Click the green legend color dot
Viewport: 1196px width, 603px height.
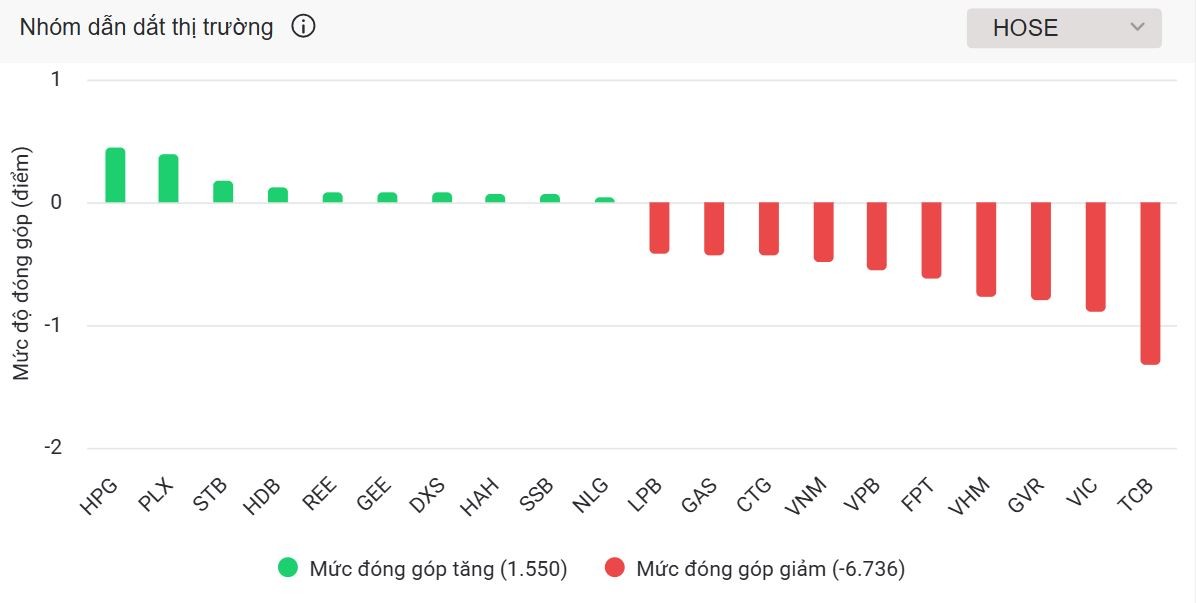pos(288,569)
